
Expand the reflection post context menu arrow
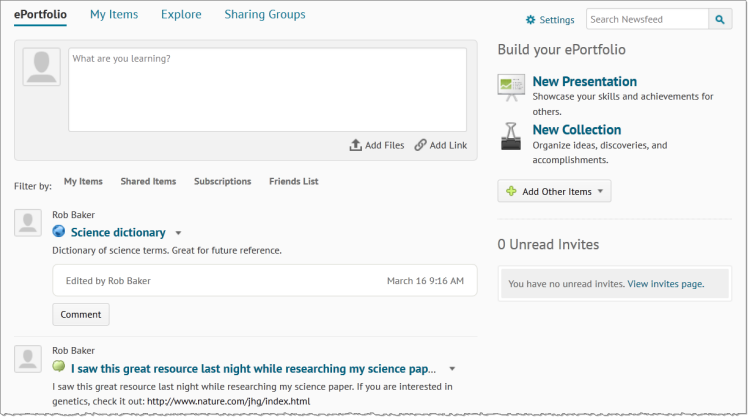pos(452,369)
